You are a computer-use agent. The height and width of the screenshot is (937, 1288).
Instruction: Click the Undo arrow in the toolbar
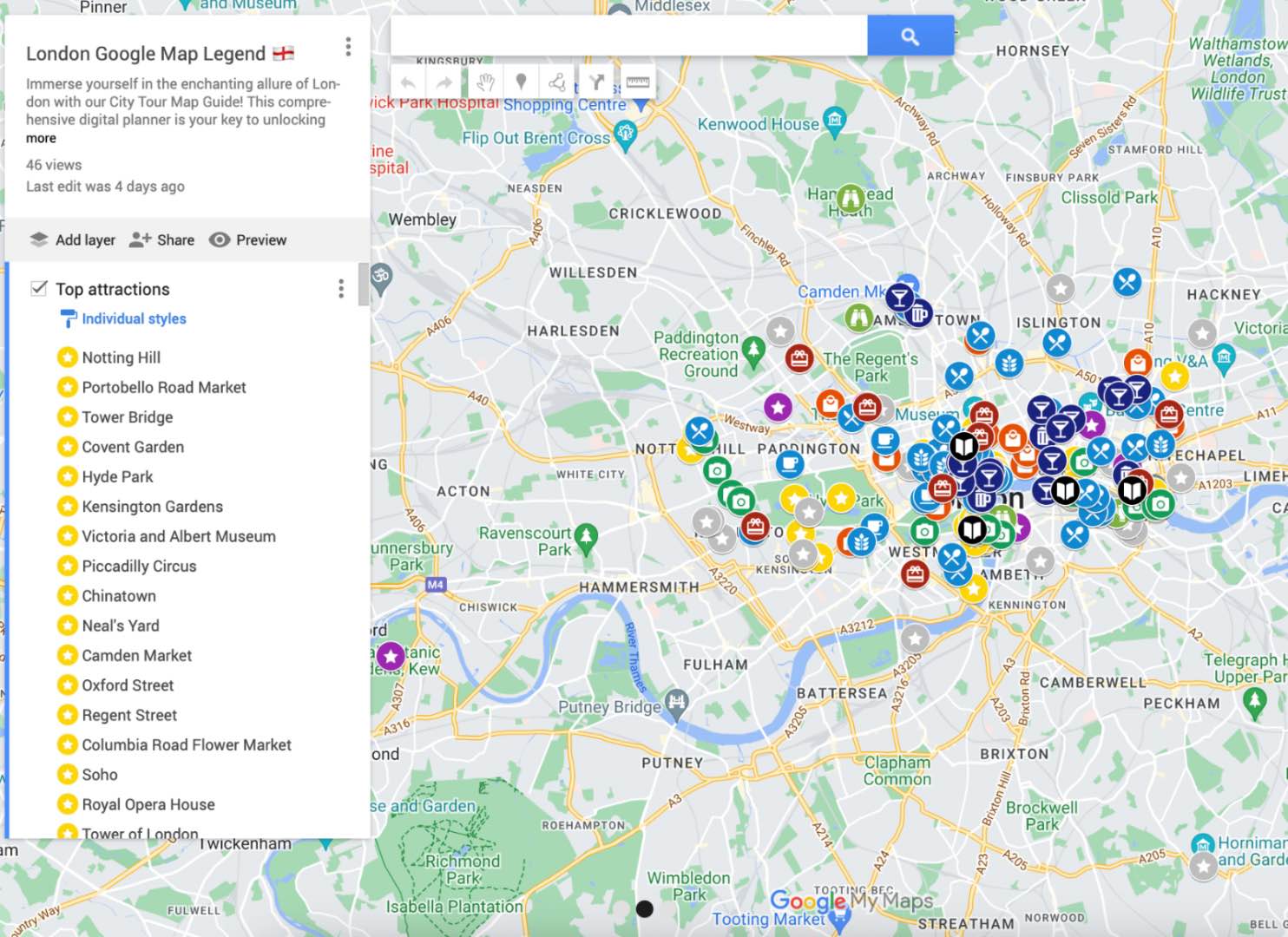408,82
